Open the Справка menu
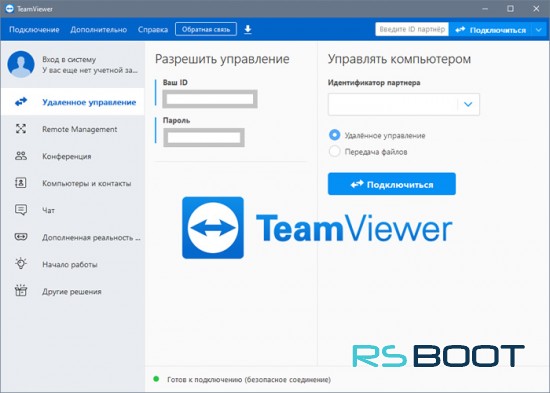 click(153, 29)
